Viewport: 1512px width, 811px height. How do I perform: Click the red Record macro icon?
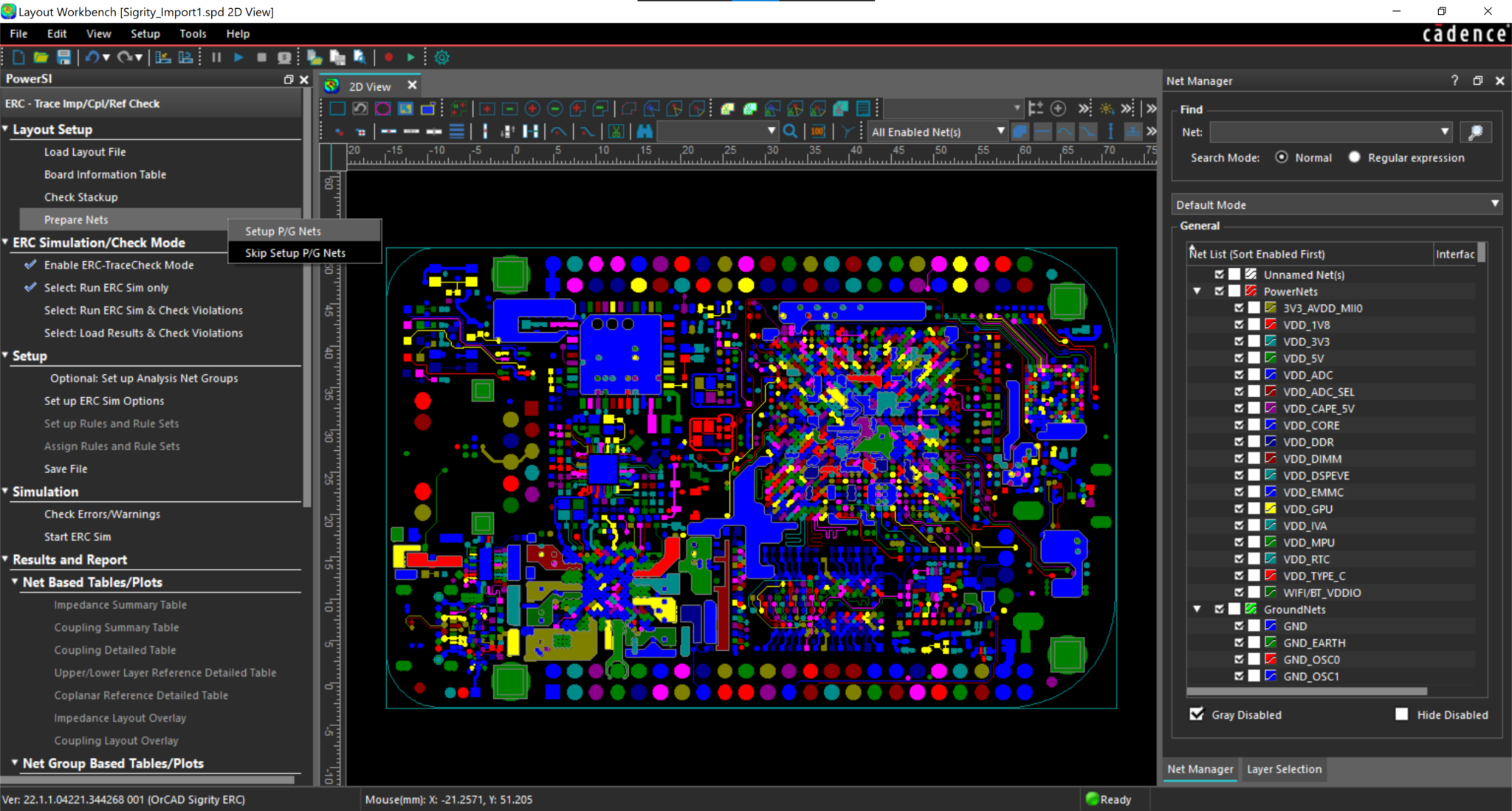click(x=389, y=58)
